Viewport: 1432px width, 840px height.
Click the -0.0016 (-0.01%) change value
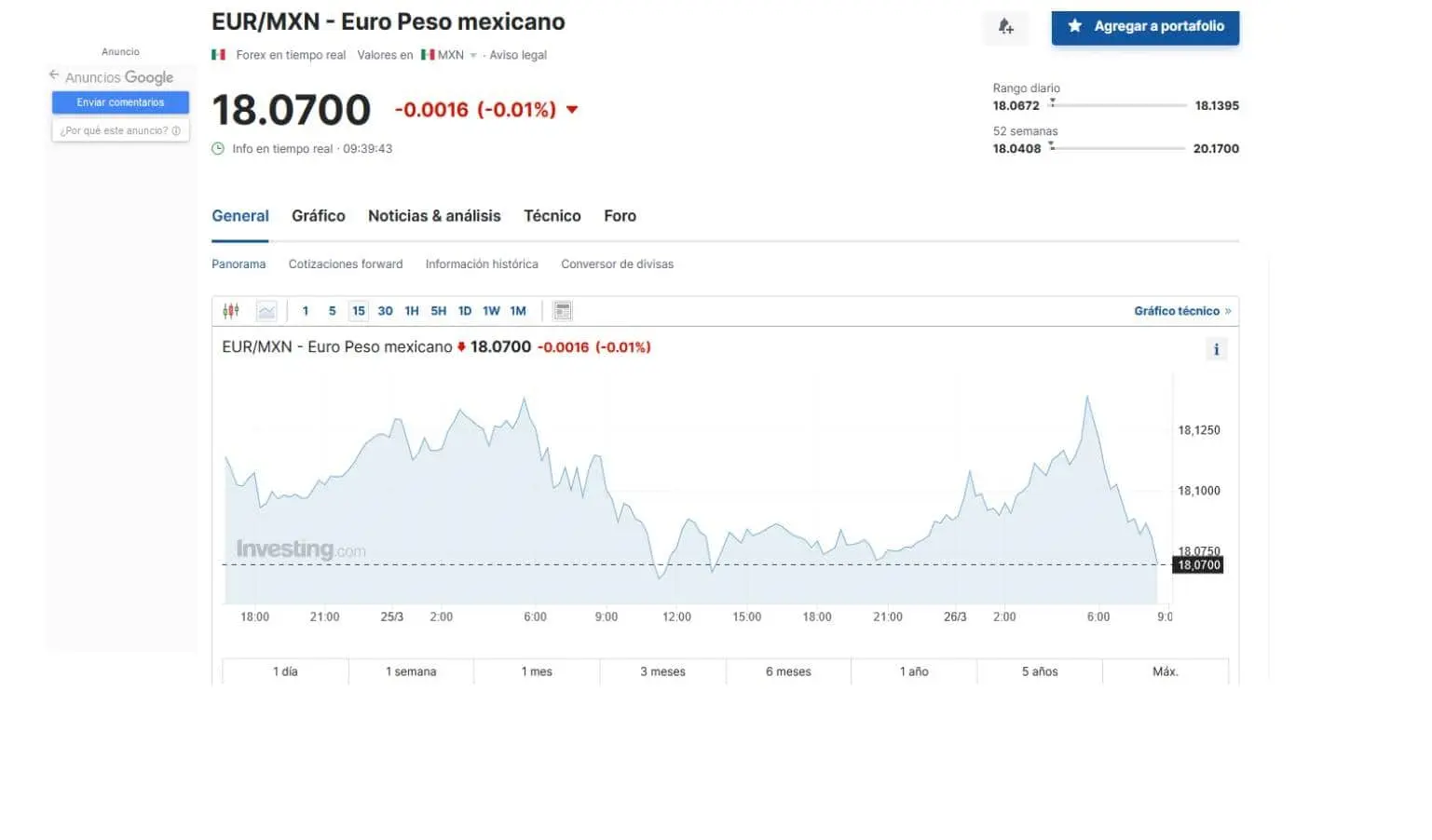(475, 110)
